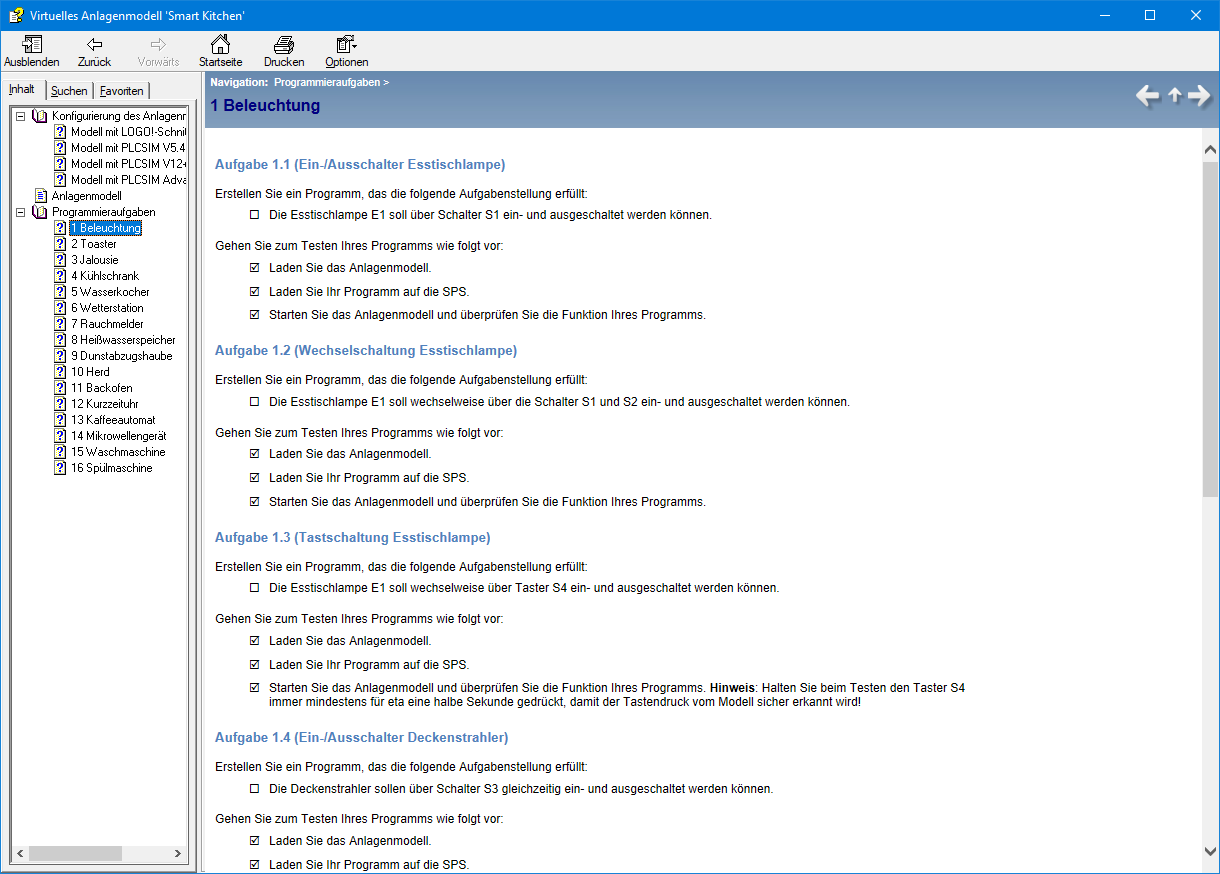The height and width of the screenshot is (874, 1220).
Task: Collapse the Konfigurierung des Anlagenmodells tree node
Action: 21,116
